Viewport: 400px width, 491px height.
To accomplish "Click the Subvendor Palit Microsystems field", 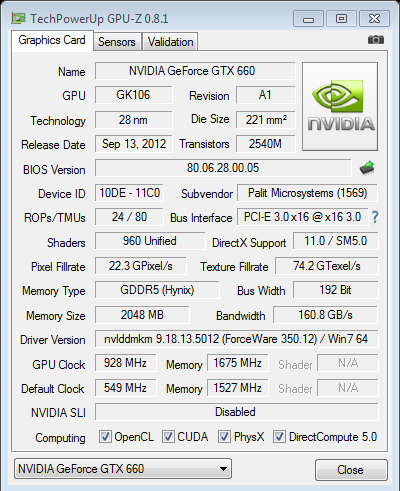I will tap(307, 193).
